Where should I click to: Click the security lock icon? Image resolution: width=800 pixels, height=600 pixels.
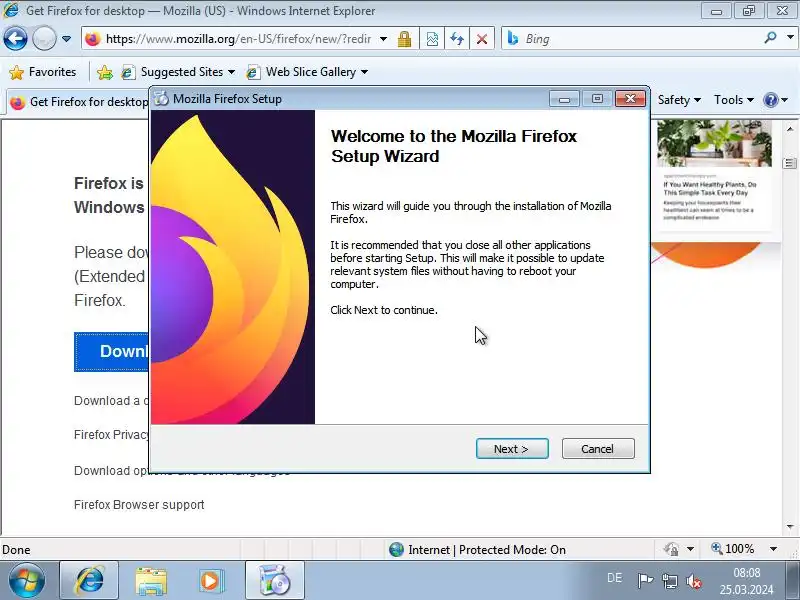pyautogui.click(x=405, y=39)
